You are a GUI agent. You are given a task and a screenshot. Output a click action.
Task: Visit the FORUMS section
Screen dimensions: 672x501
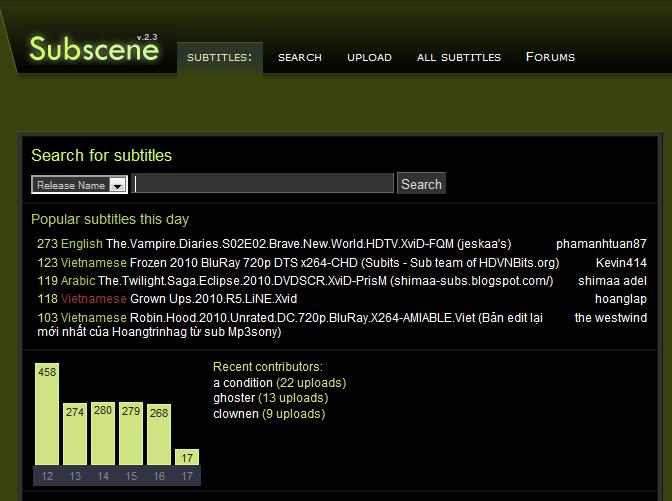[x=550, y=57]
